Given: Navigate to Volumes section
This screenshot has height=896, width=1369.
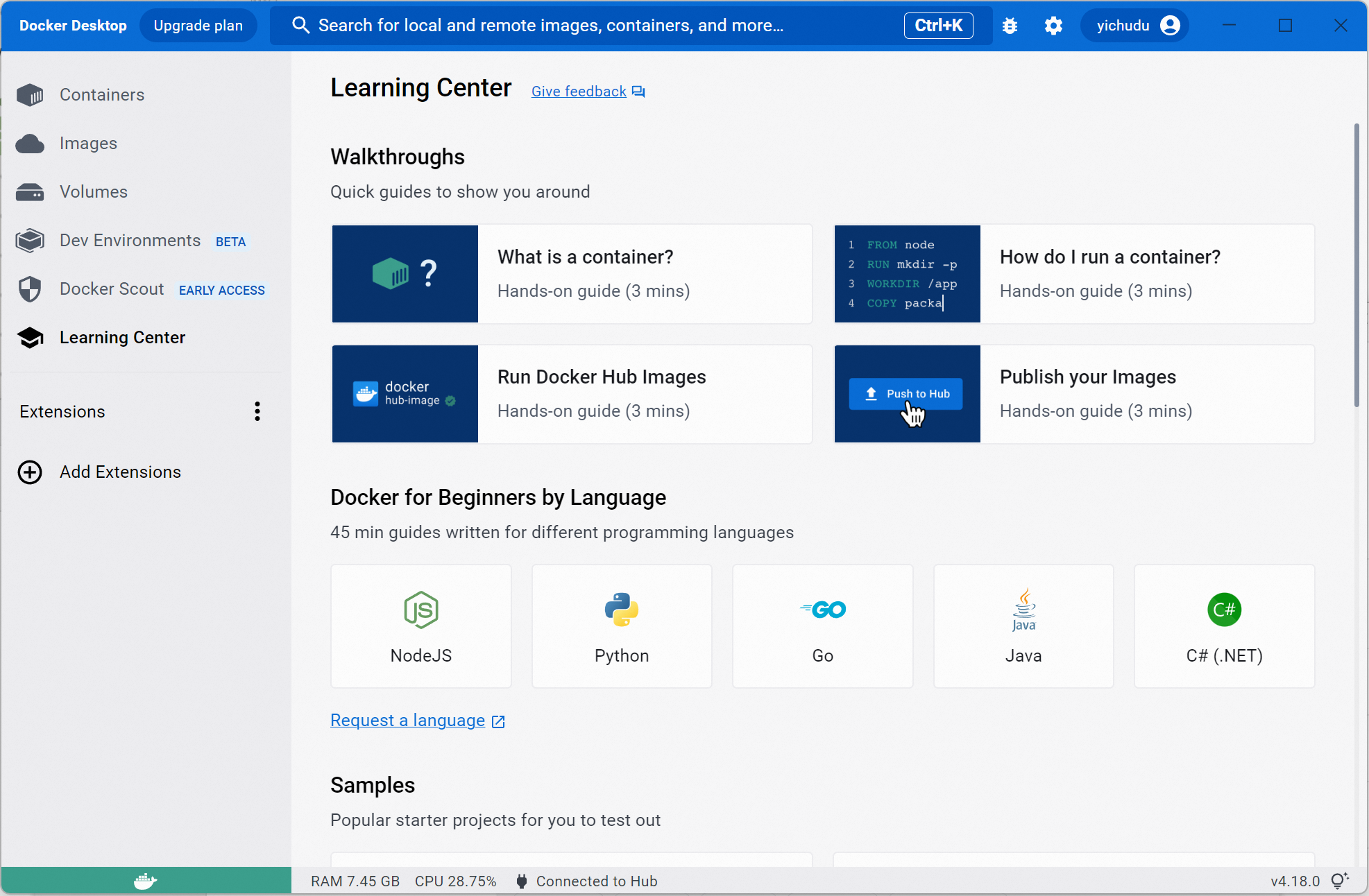Looking at the screenshot, I should [94, 192].
